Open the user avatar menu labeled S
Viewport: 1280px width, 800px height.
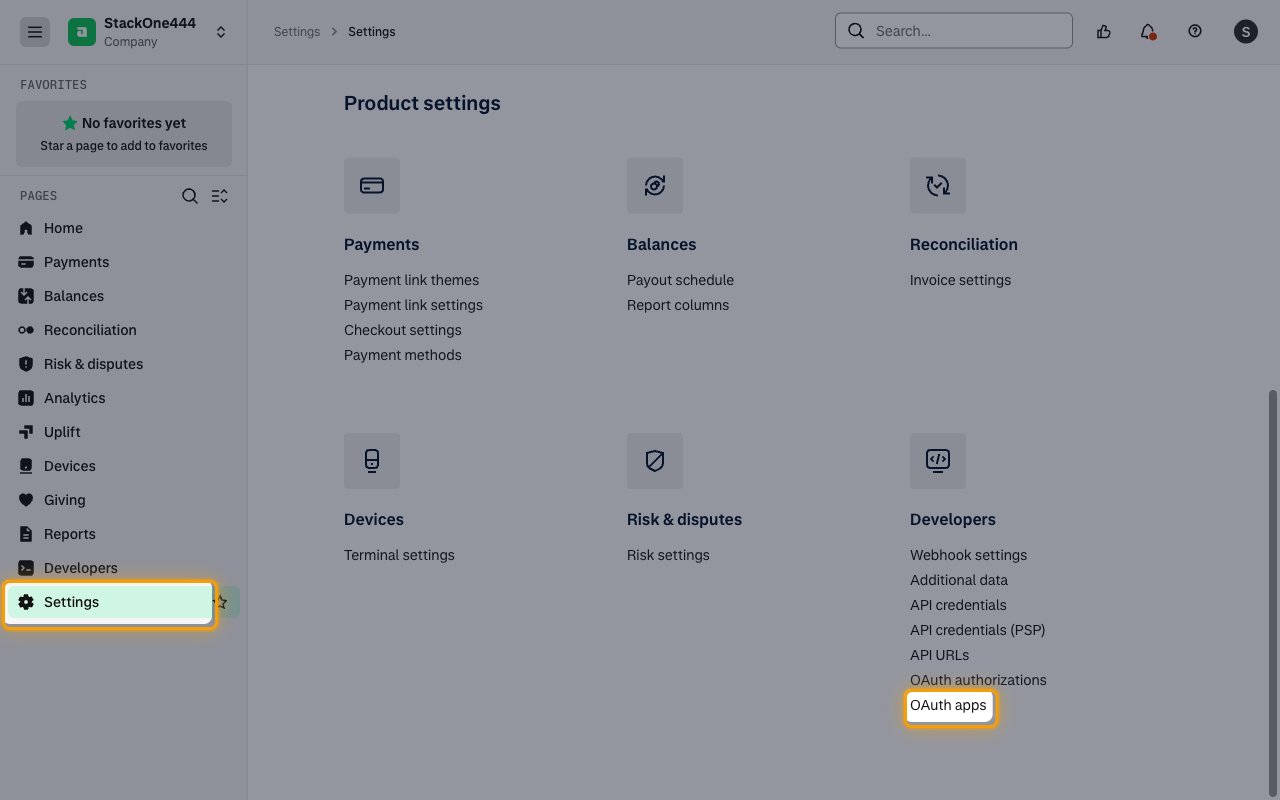(x=1245, y=32)
